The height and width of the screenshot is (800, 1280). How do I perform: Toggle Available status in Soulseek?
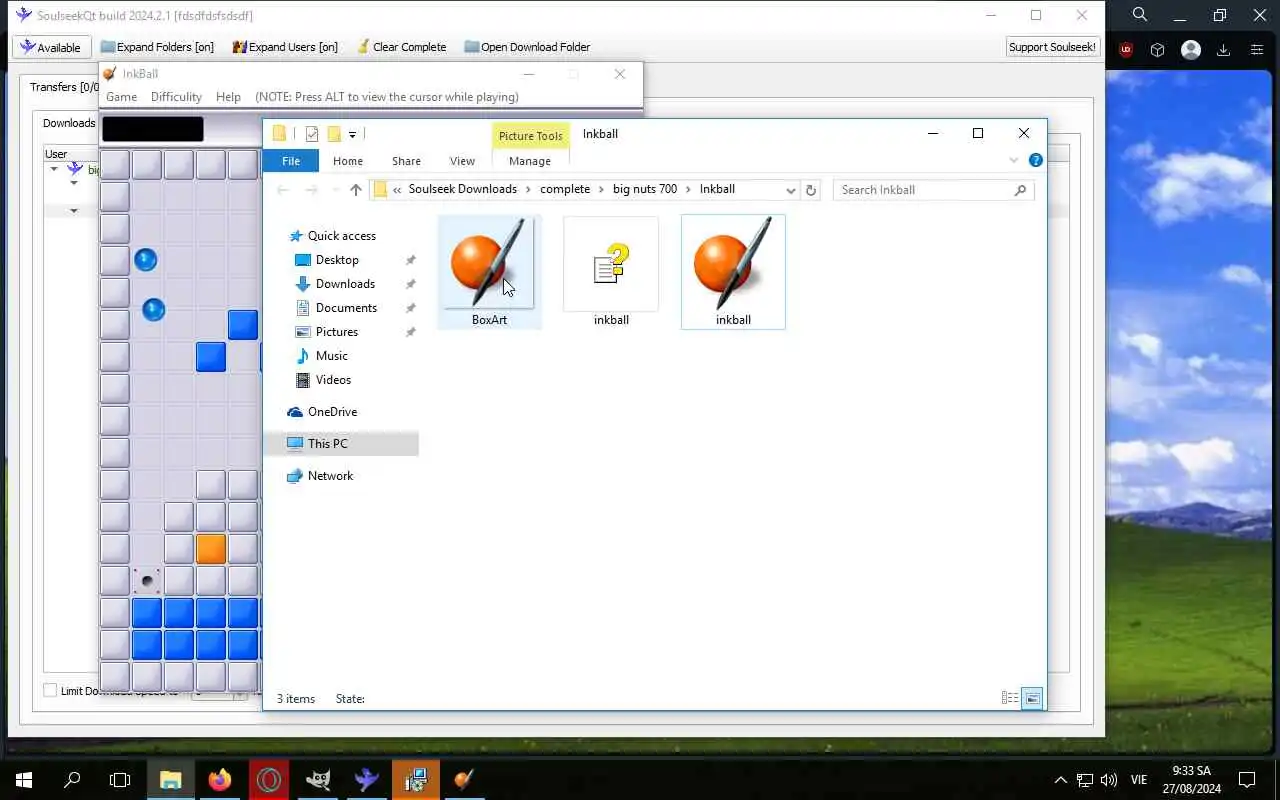(51, 47)
